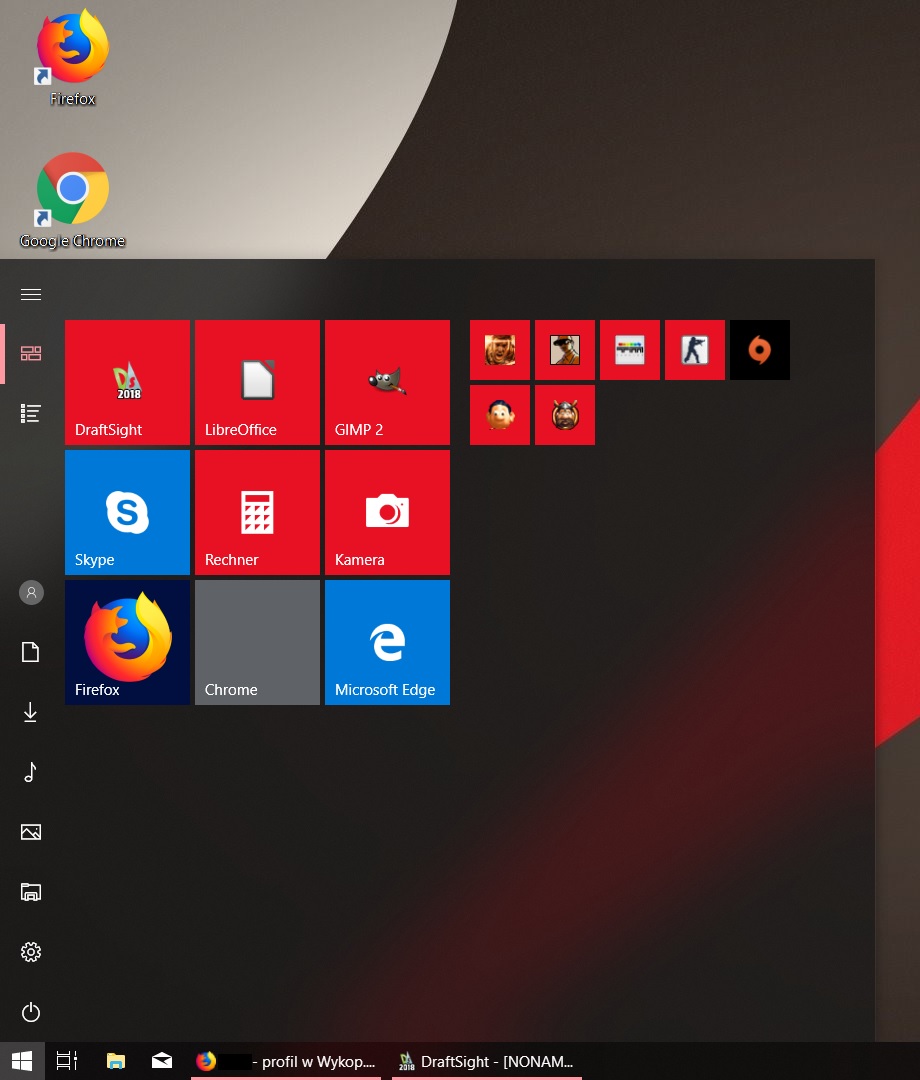
Task: Click the Power button in Start
Action: click(31, 1012)
